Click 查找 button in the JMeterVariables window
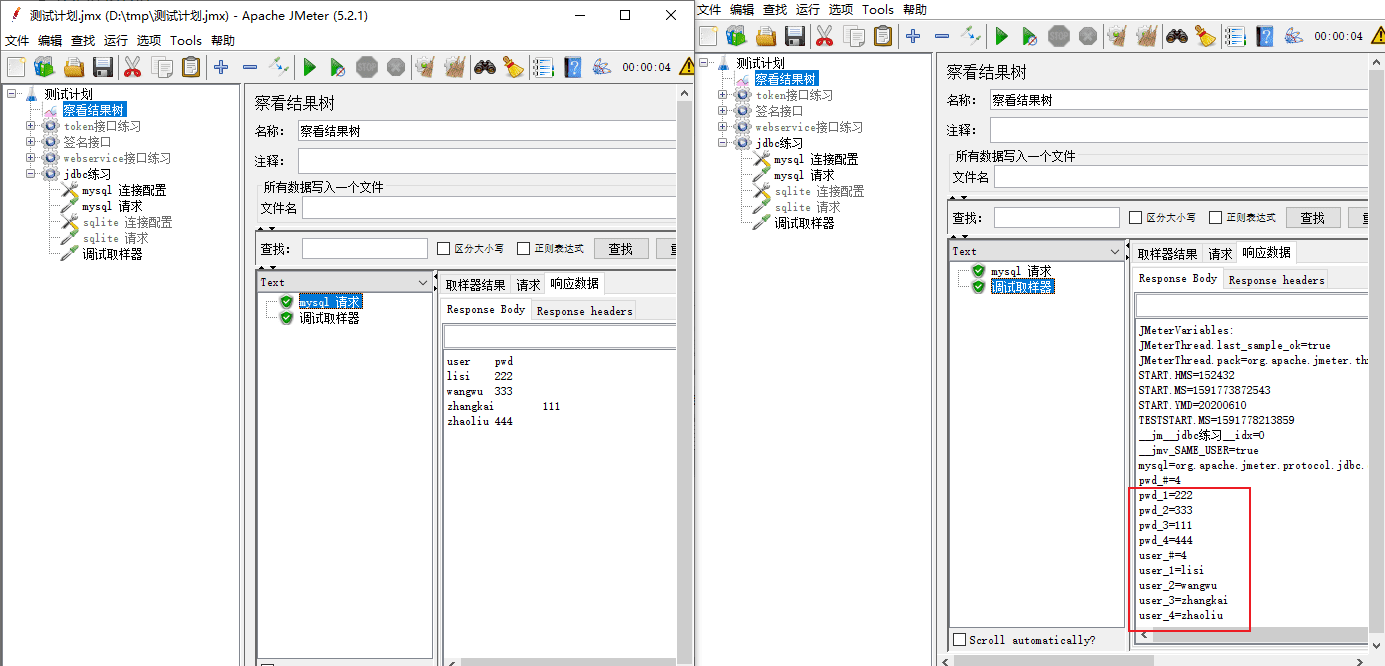This screenshot has height=666, width=1385. (x=1313, y=218)
